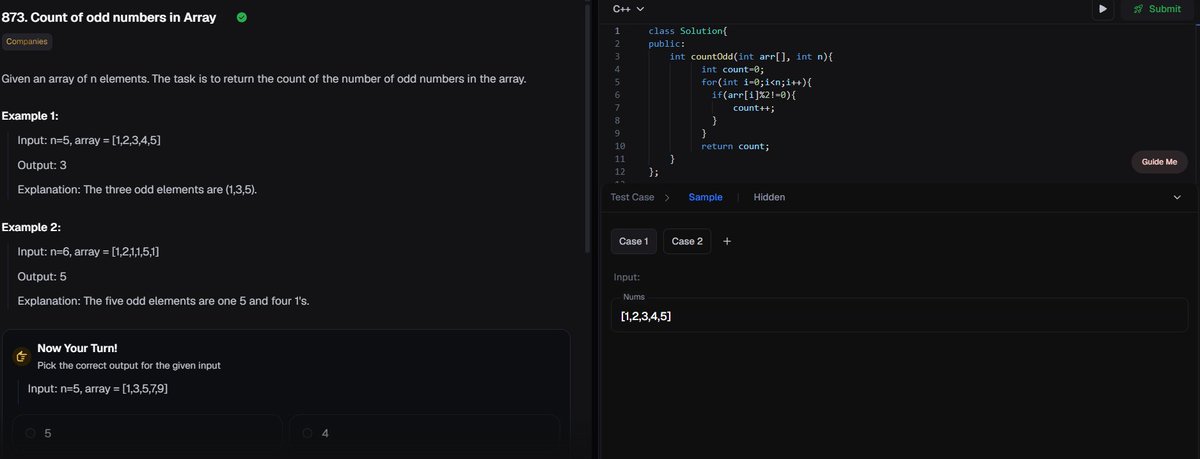Select Case 1 tab
The height and width of the screenshot is (459, 1200).
pyautogui.click(x=633, y=241)
